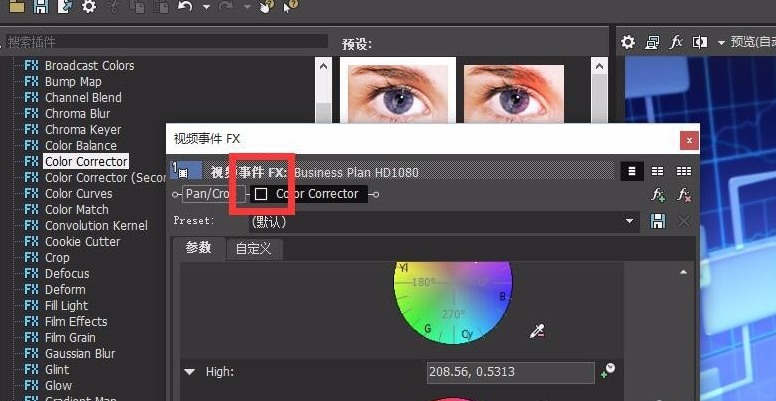The image size is (776, 401).
Task: Save the project via floppy disk icon
Action: click(41, 6)
